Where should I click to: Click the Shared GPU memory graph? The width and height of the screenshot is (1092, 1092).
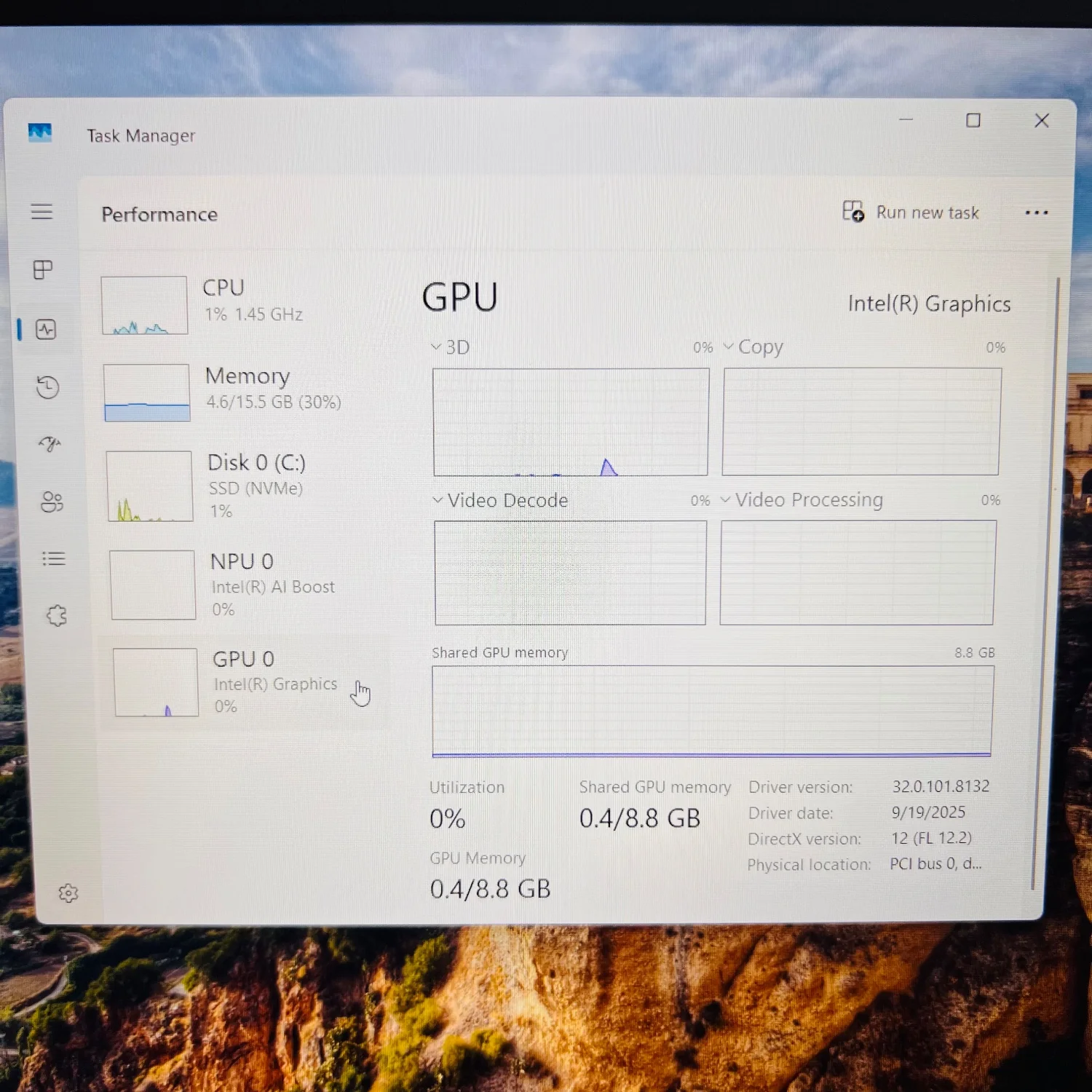[x=713, y=711]
